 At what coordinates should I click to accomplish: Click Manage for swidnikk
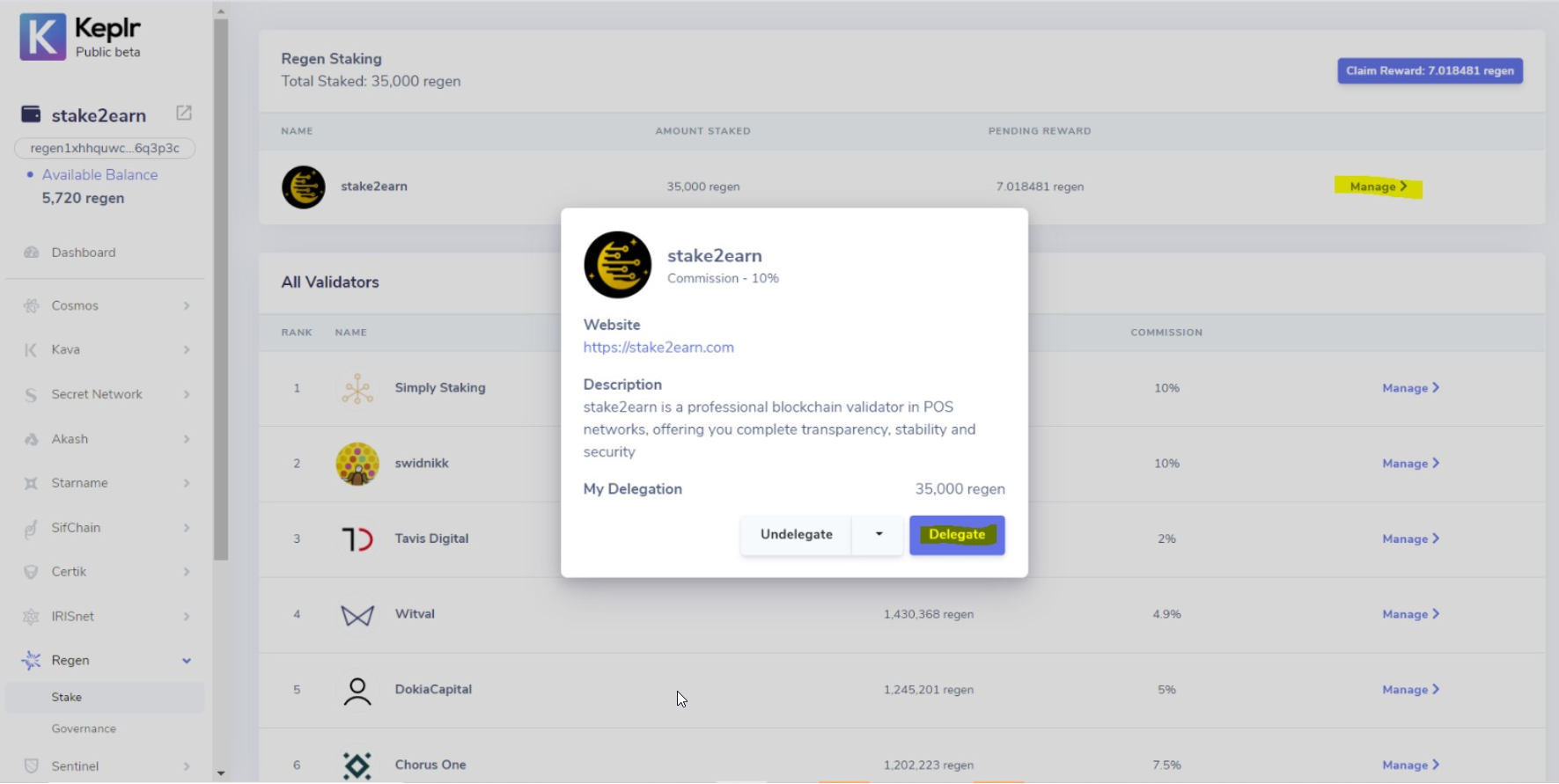tap(1411, 464)
